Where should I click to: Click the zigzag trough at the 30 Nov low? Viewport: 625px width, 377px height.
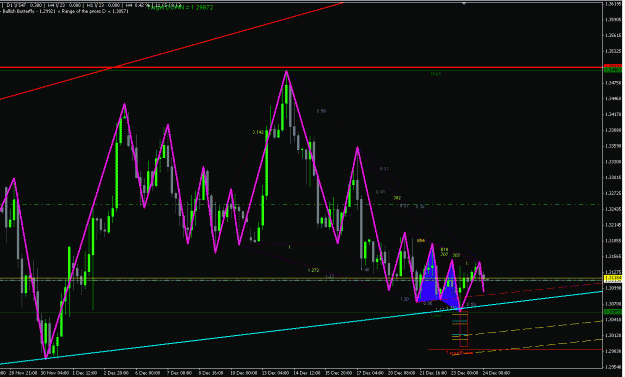tap(46, 357)
